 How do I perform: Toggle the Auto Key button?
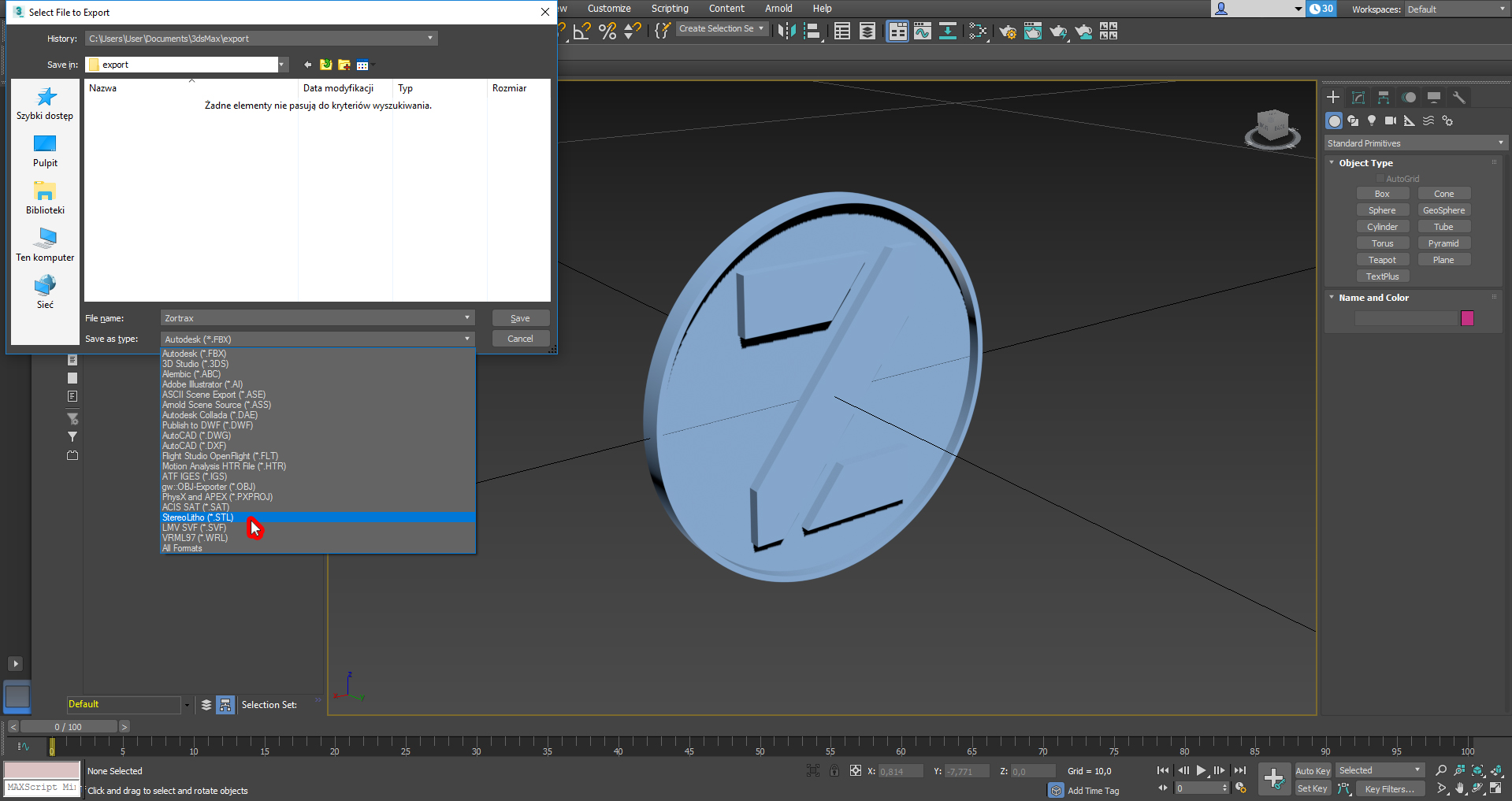pyautogui.click(x=1312, y=771)
